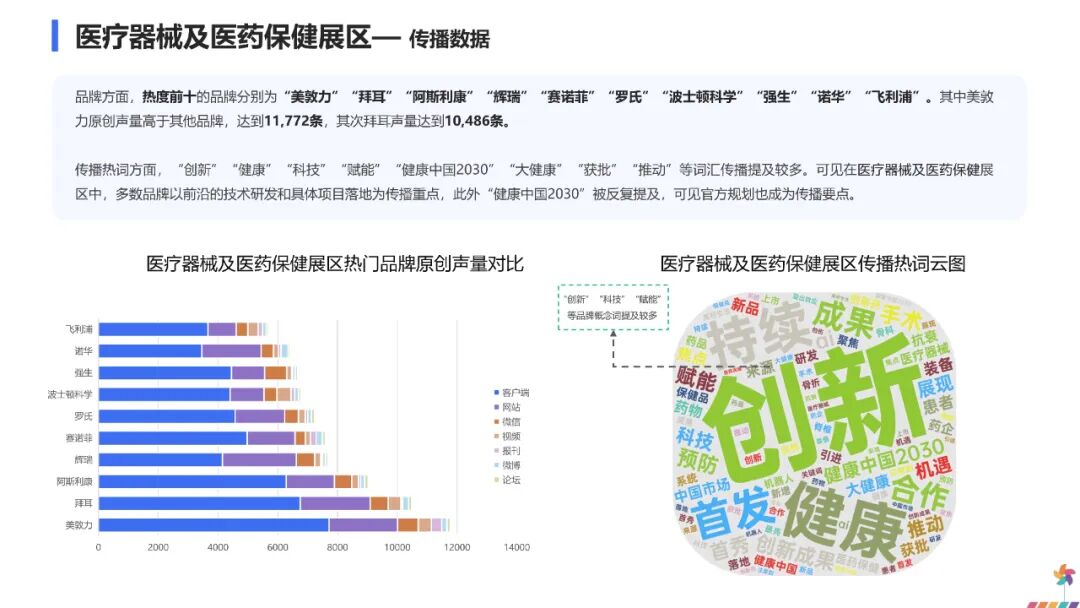Click the 罗氏 axis label in bar chart
Screen dimensions: 1080x608
[x=83, y=416]
